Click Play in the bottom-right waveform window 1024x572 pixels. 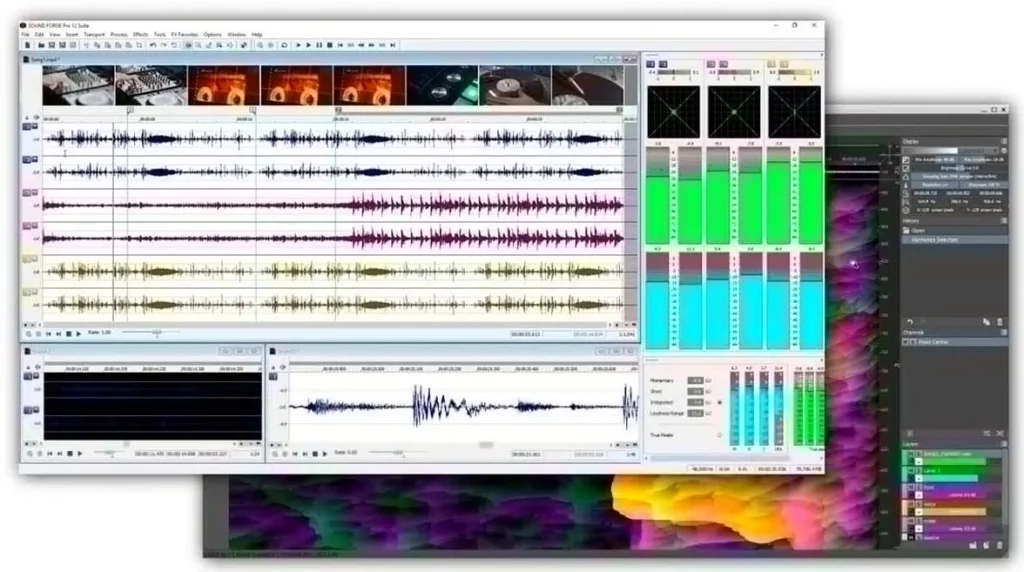(325, 453)
